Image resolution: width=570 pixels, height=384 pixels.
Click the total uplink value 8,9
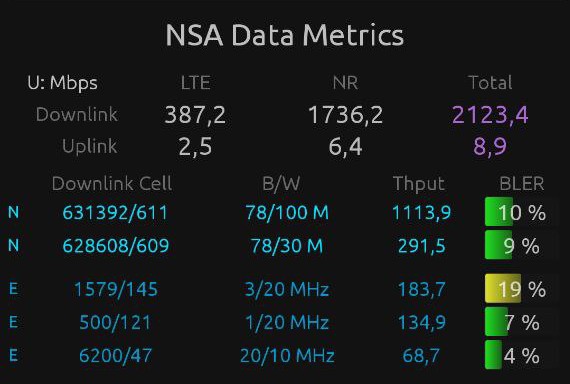point(490,147)
